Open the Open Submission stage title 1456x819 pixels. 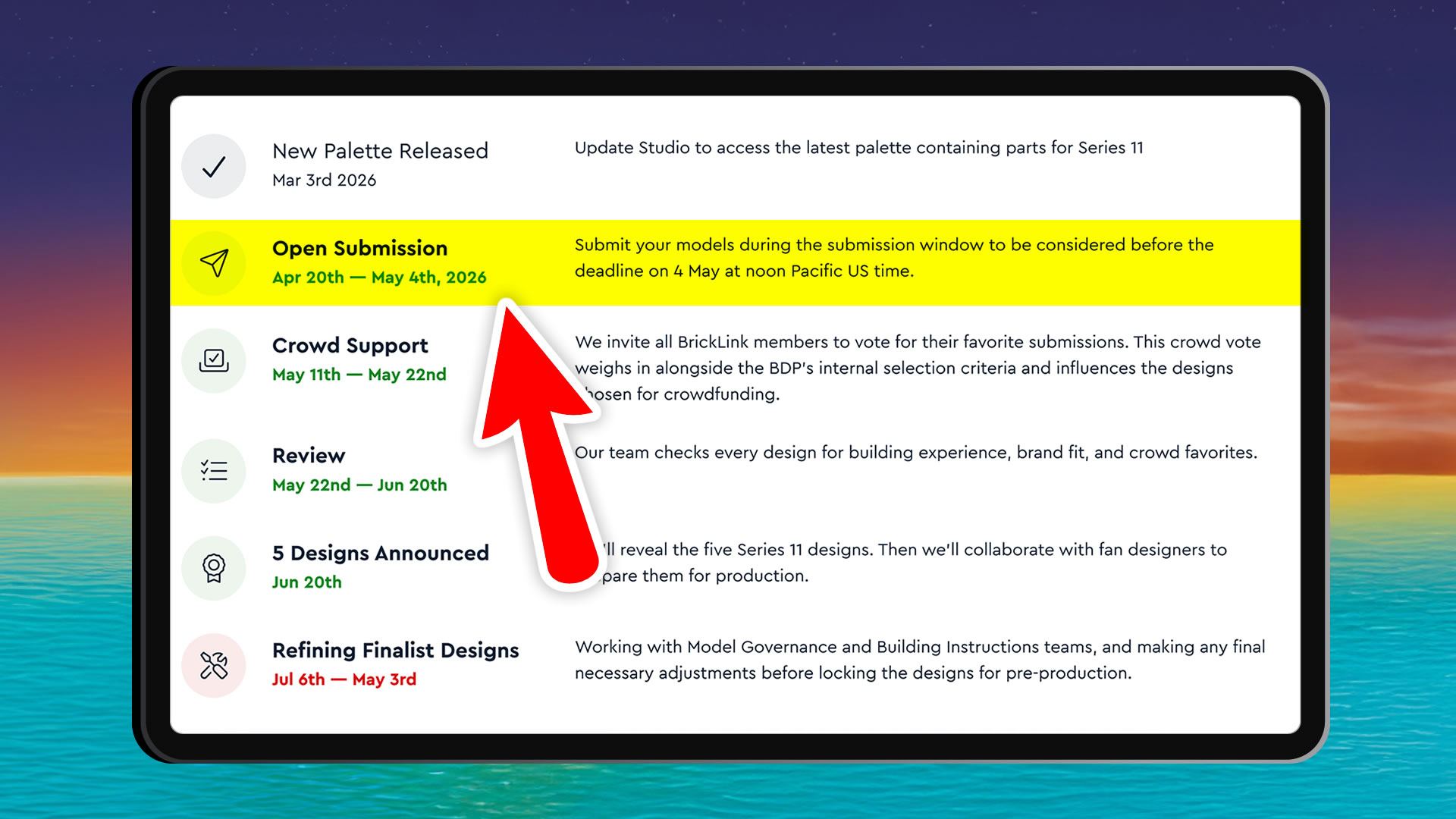[359, 248]
